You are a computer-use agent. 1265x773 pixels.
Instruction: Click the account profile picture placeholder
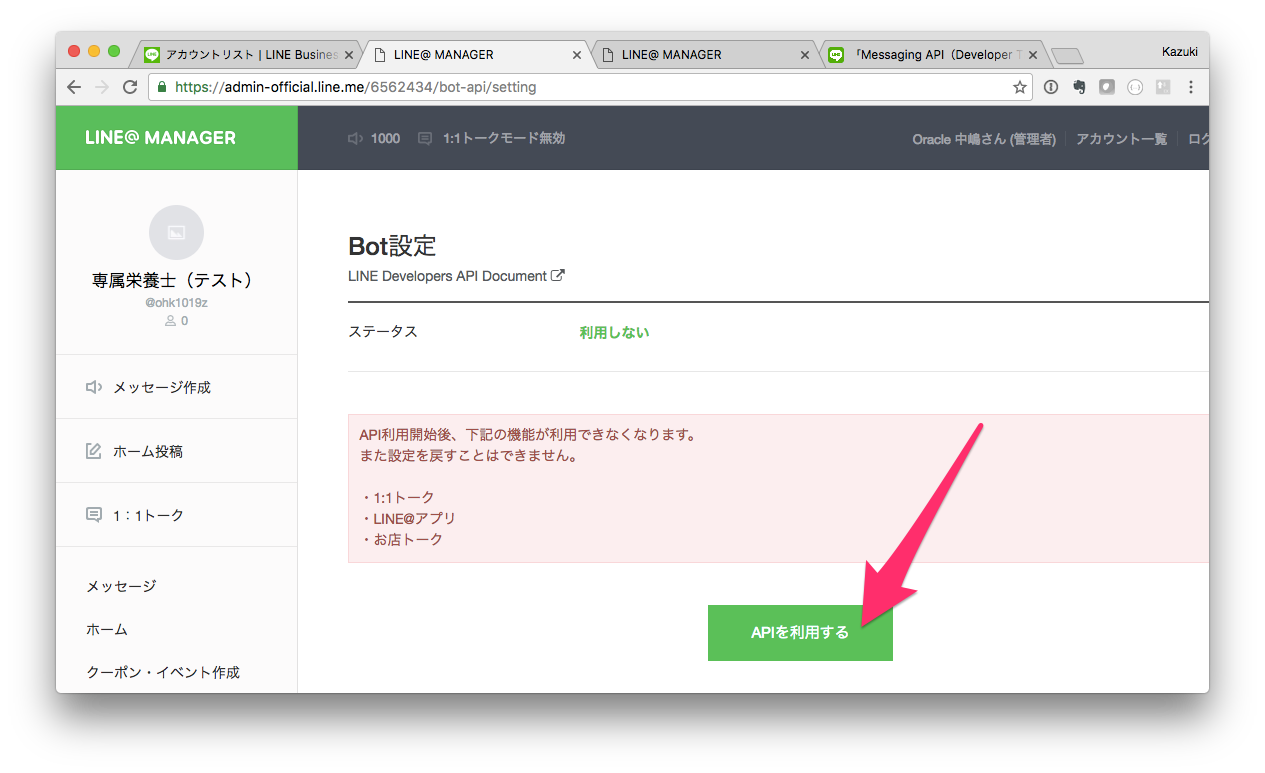[176, 232]
